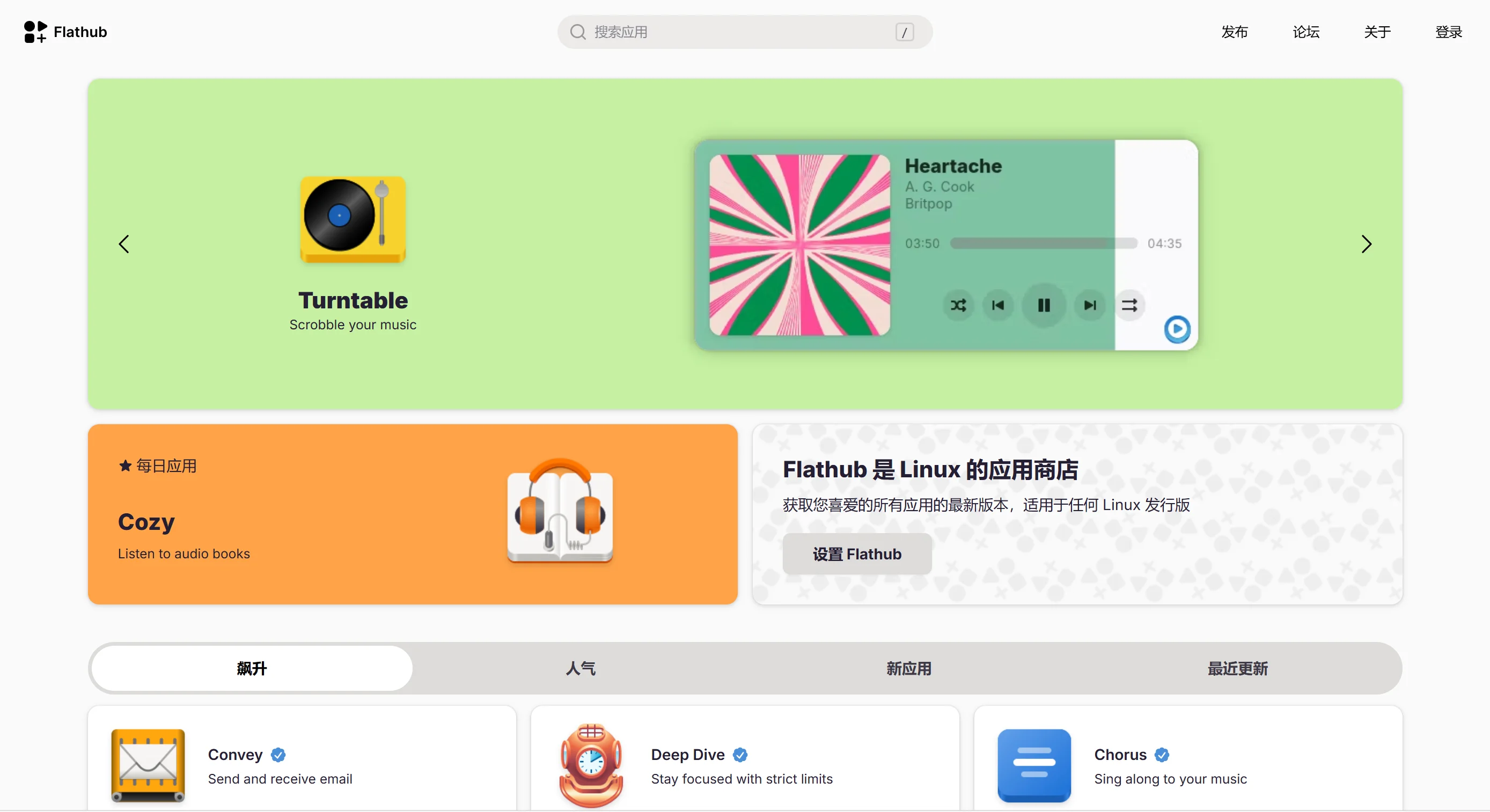Click the Flathub wordmark text
The image size is (1490, 812).
(80, 32)
